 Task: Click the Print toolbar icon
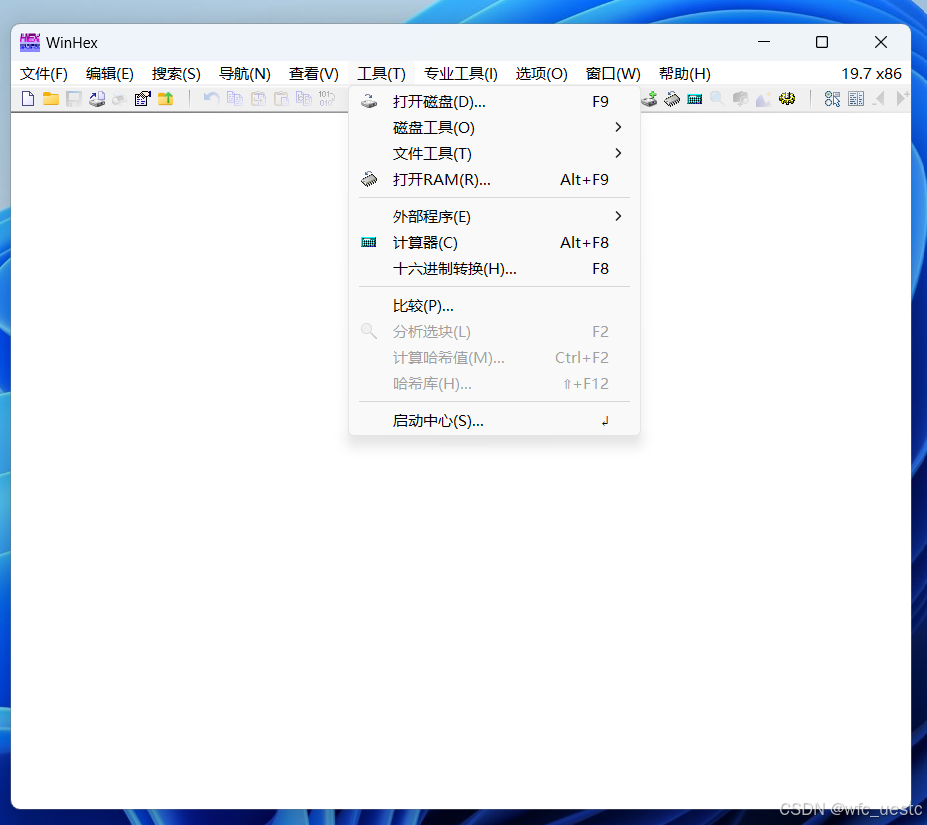point(119,99)
